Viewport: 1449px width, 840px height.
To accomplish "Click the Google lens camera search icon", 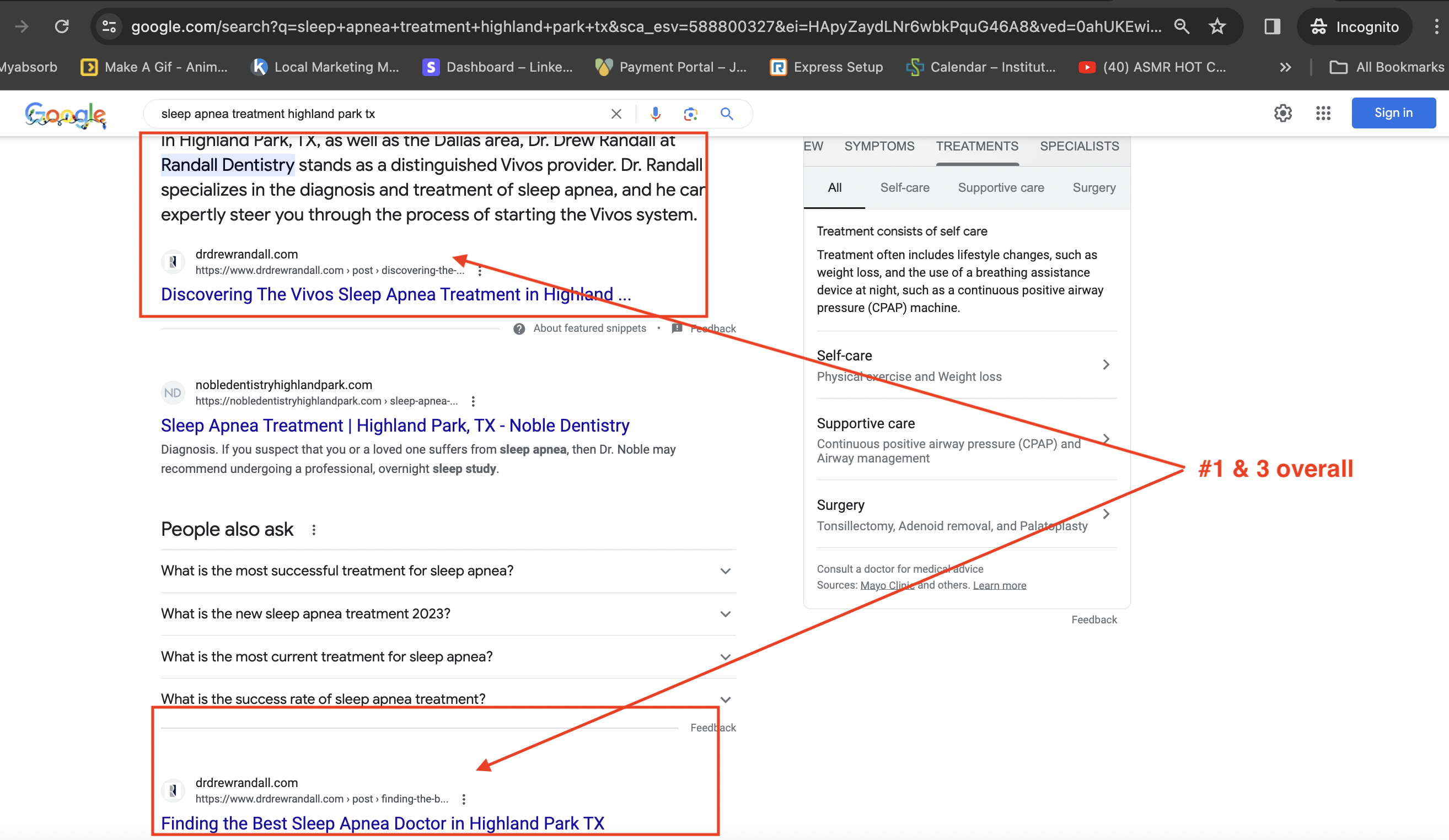I will point(690,113).
